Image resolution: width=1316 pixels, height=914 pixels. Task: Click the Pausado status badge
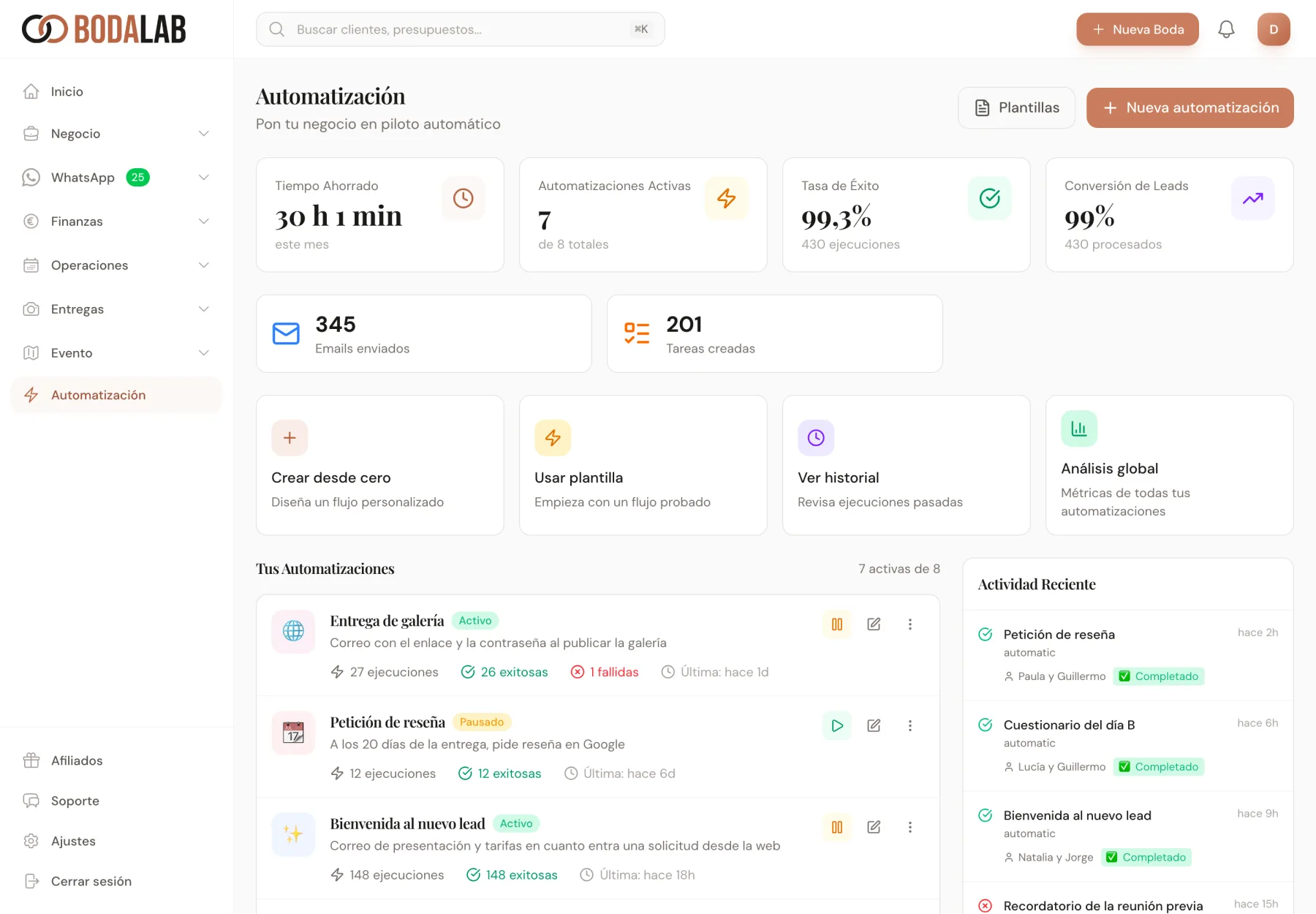click(x=482, y=722)
